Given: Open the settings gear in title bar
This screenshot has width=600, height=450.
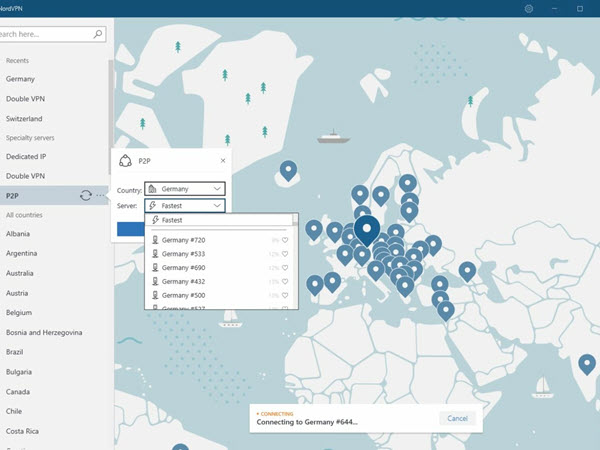Looking at the screenshot, I should [x=528, y=8].
